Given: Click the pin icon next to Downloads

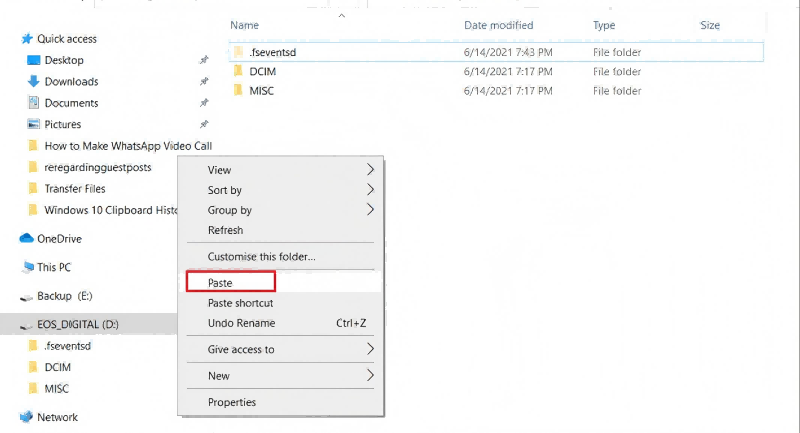Looking at the screenshot, I should point(204,81).
